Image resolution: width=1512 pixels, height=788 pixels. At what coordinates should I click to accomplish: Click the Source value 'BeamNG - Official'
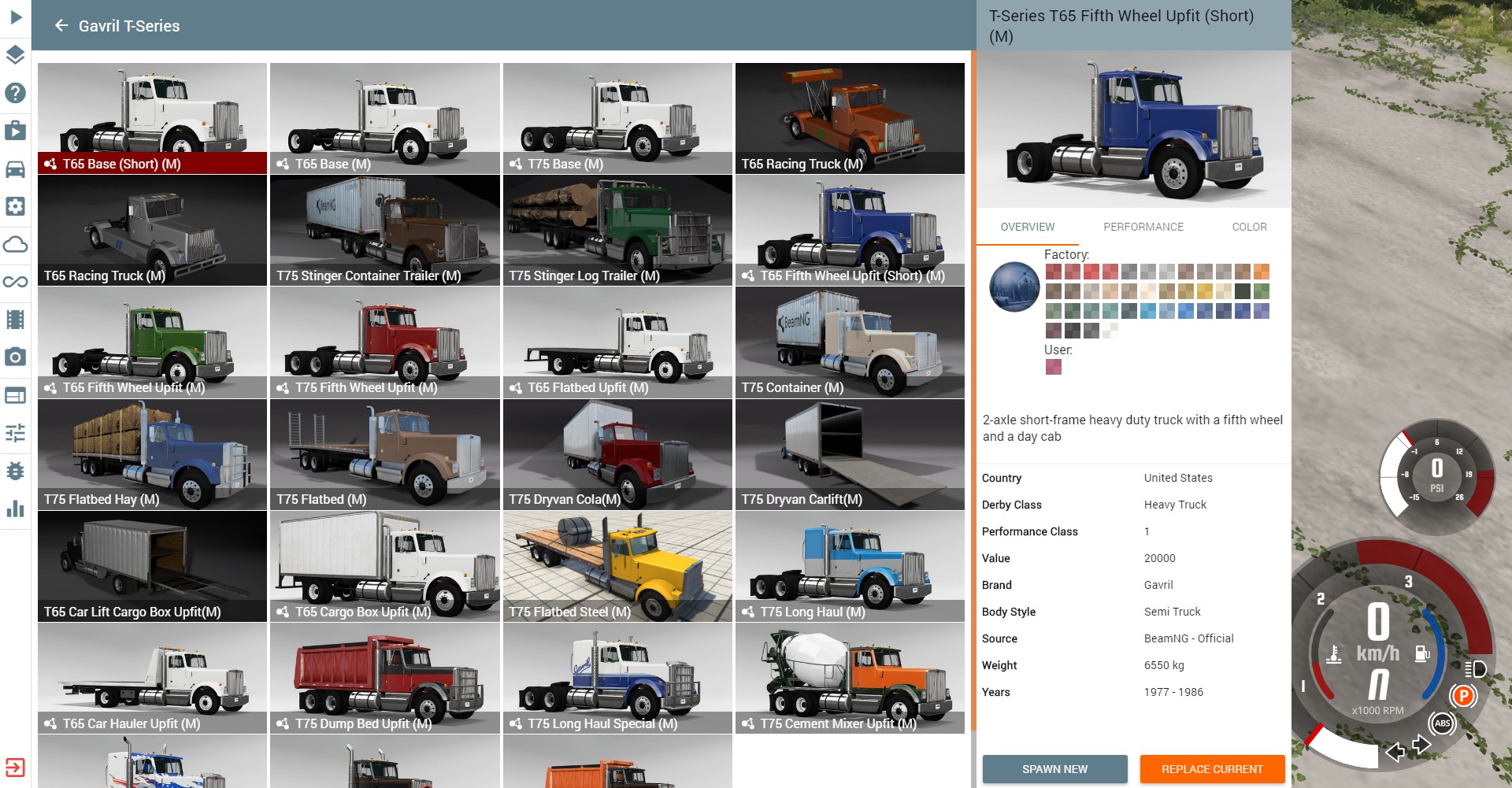point(1188,638)
